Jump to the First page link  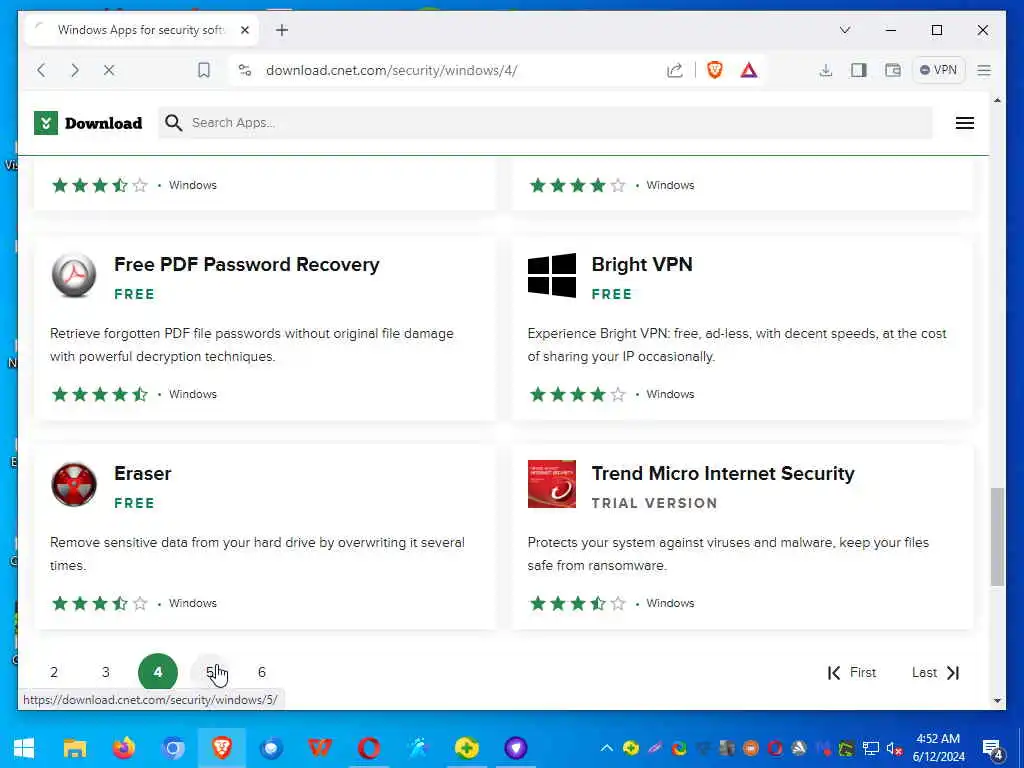tap(852, 673)
